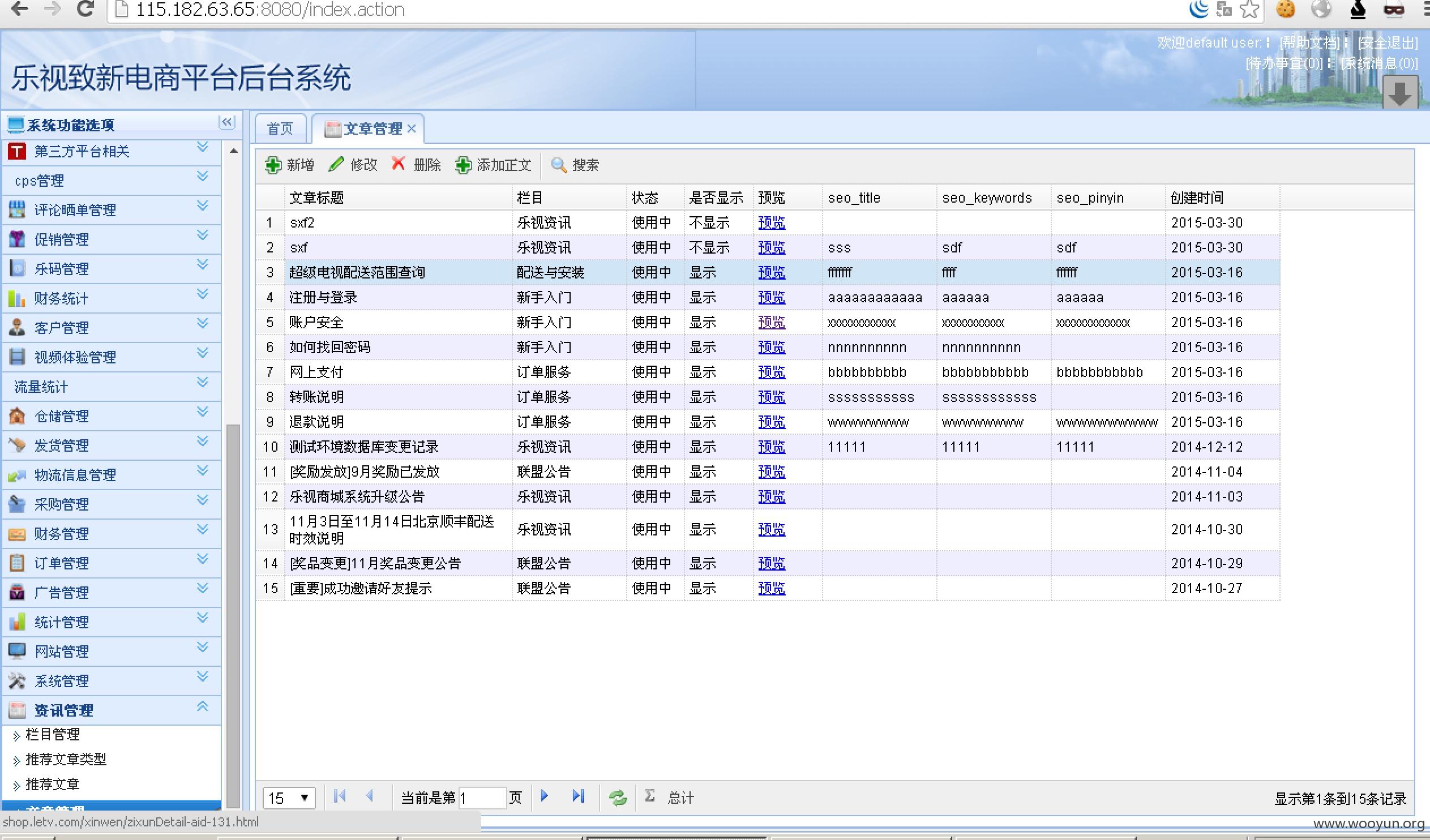
Task: Select row 超级电视配送范围查询
Action: coord(767,272)
